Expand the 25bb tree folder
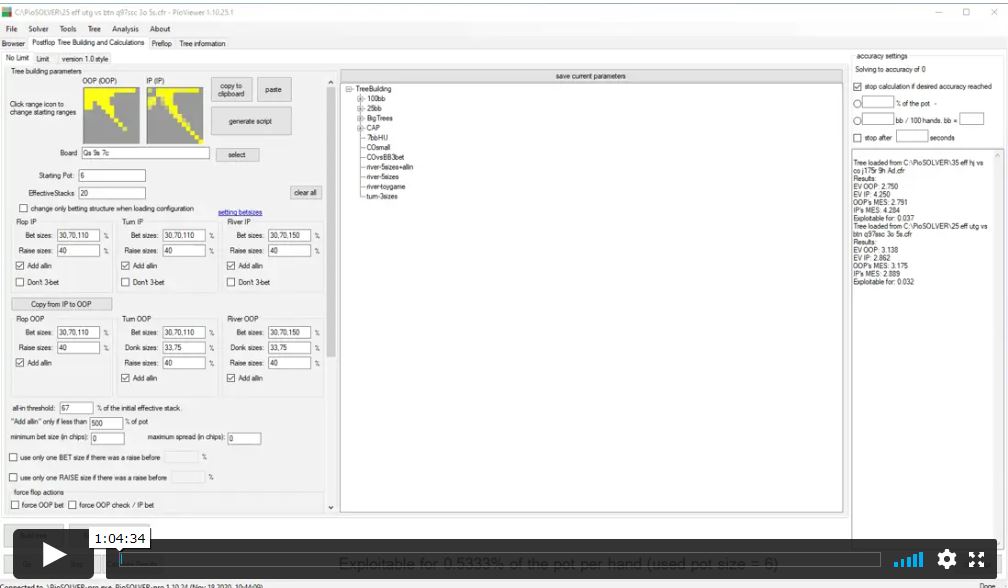 [361, 108]
